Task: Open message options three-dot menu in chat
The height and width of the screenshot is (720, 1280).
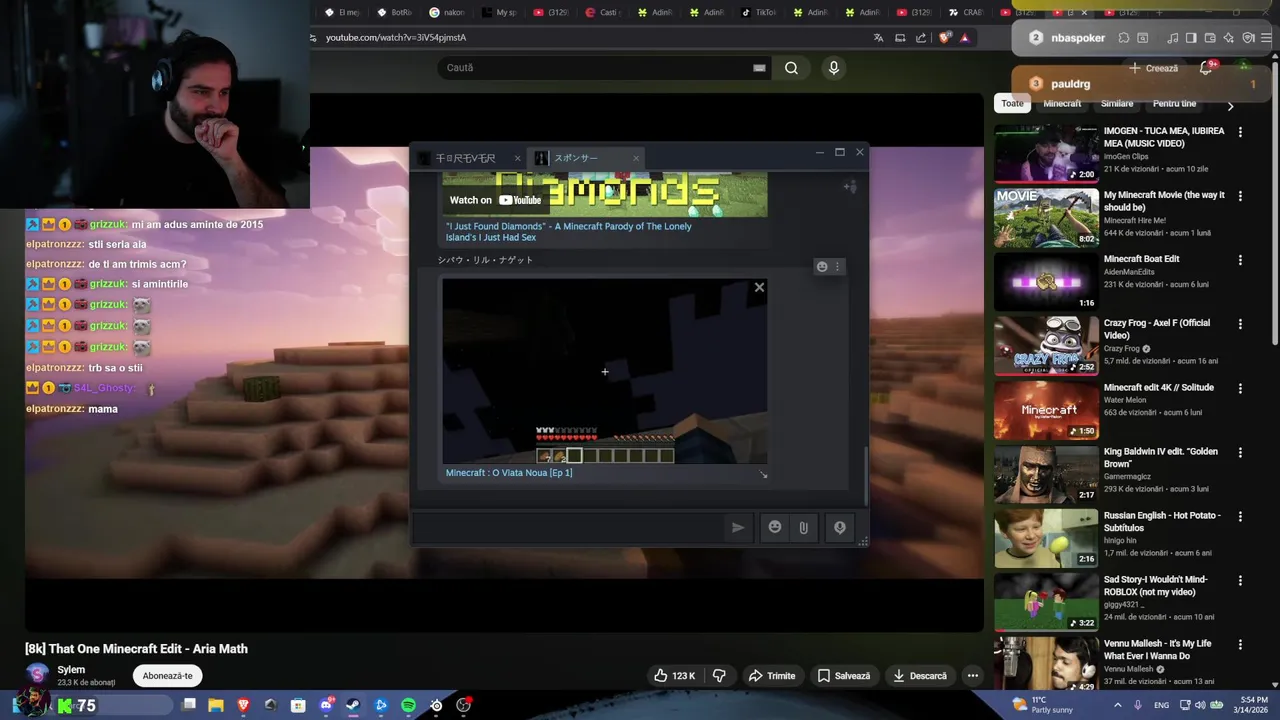Action: (838, 266)
